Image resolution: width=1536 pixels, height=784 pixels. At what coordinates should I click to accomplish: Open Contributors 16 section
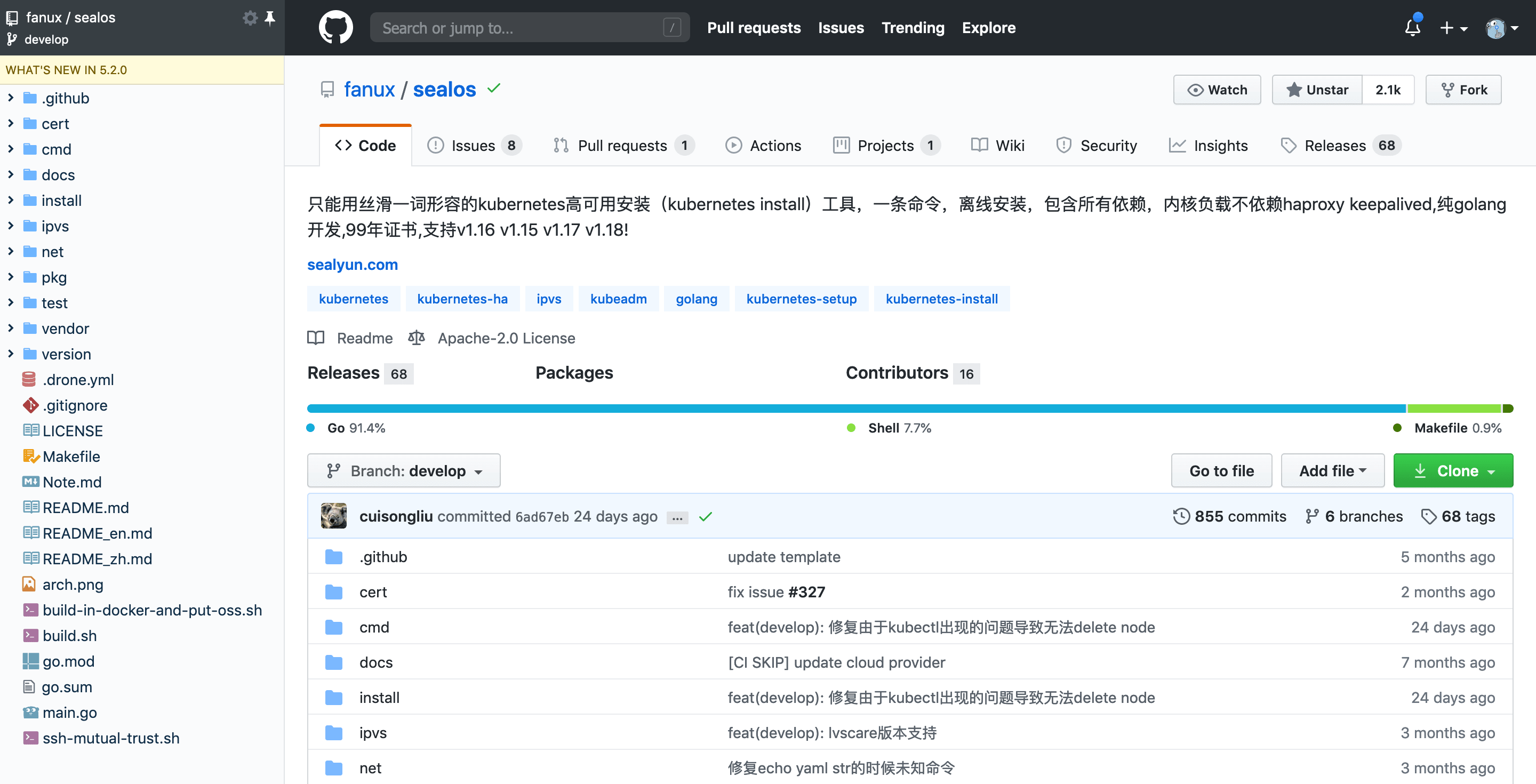913,373
